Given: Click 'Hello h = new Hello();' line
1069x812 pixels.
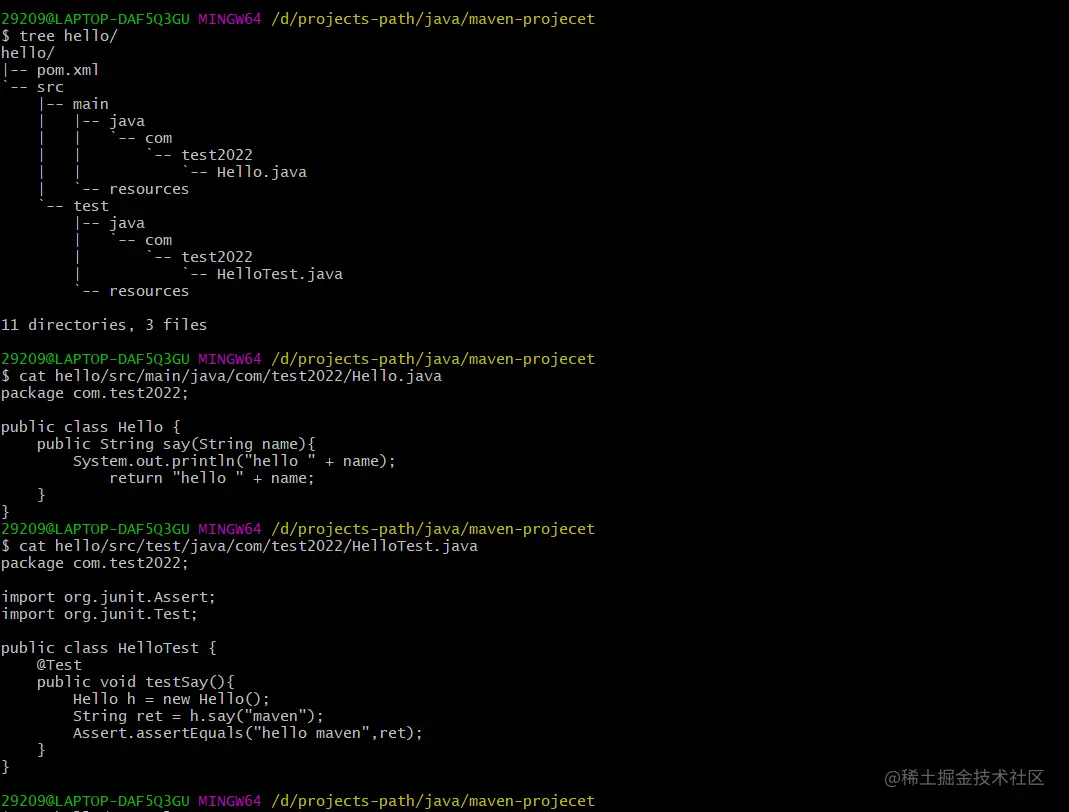Looking at the screenshot, I should tap(171, 699).
